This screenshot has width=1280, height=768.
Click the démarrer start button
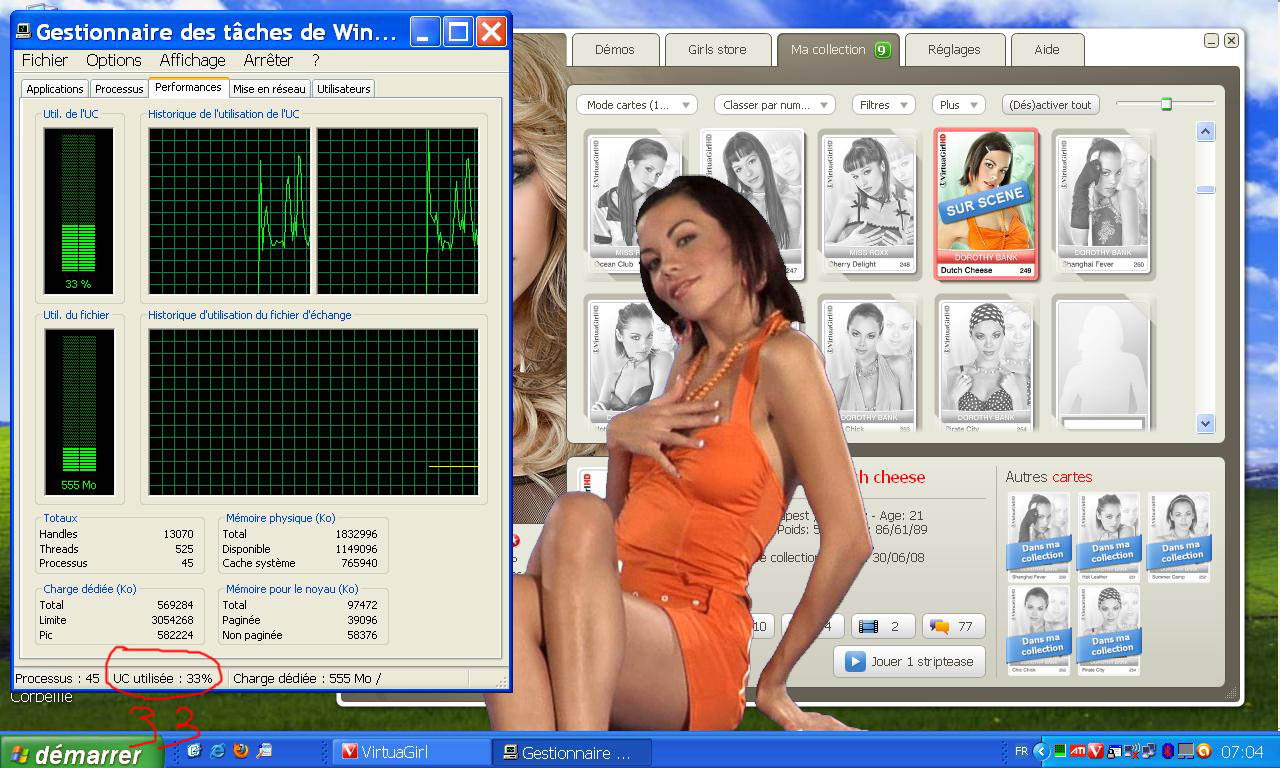[x=78, y=753]
